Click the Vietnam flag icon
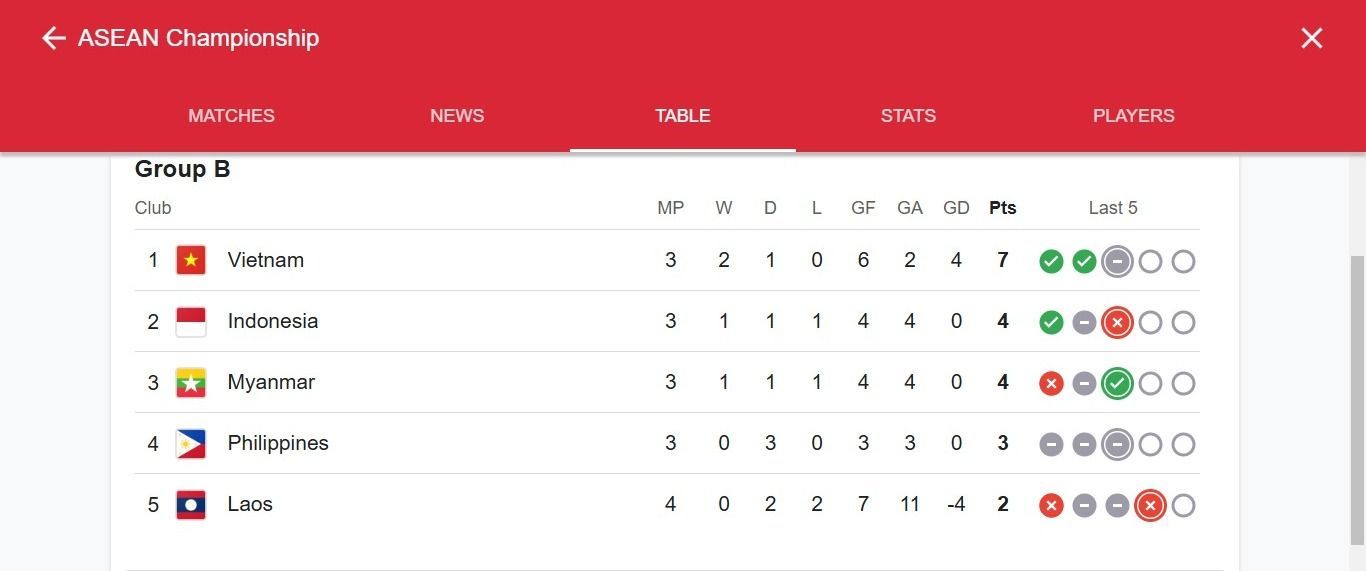Image resolution: width=1366 pixels, height=571 pixels. click(191, 260)
